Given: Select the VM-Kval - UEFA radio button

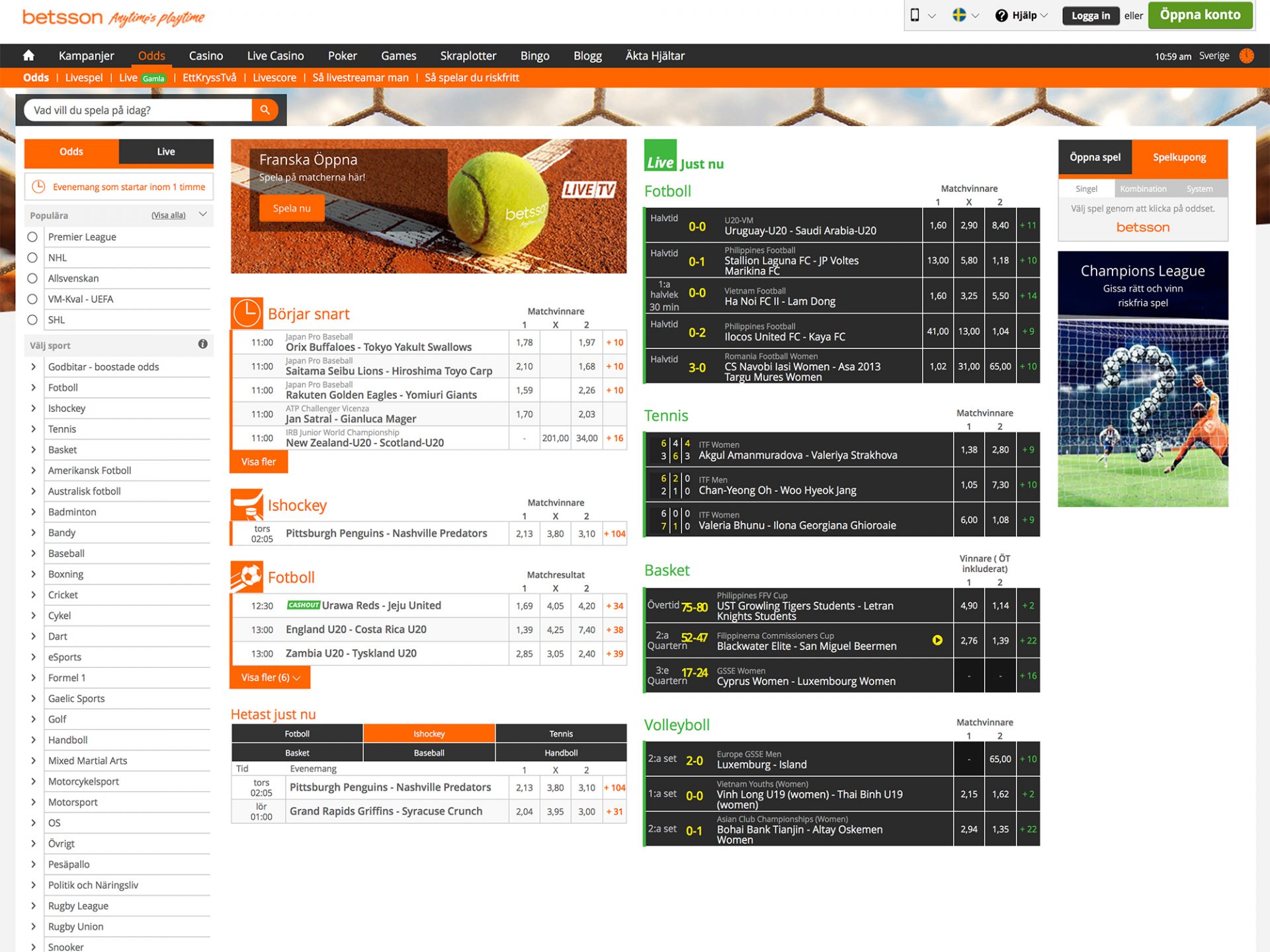Looking at the screenshot, I should coord(32,299).
